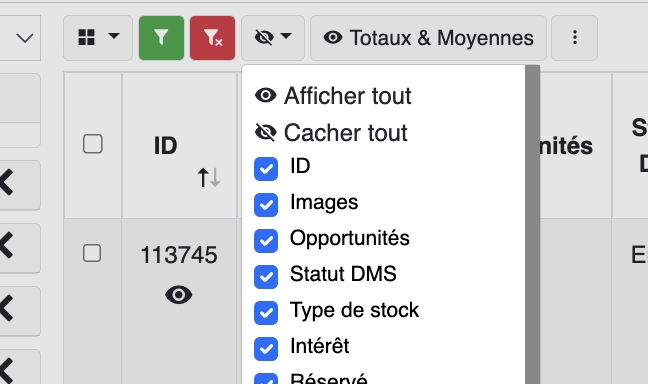Select Afficher tout in the dropdown
This screenshot has width=648, height=384.
click(x=333, y=96)
